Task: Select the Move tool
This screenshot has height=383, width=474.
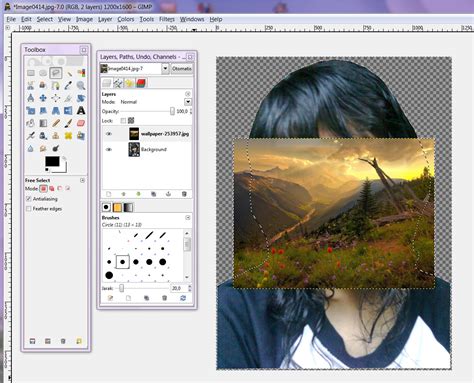Action: (43, 98)
